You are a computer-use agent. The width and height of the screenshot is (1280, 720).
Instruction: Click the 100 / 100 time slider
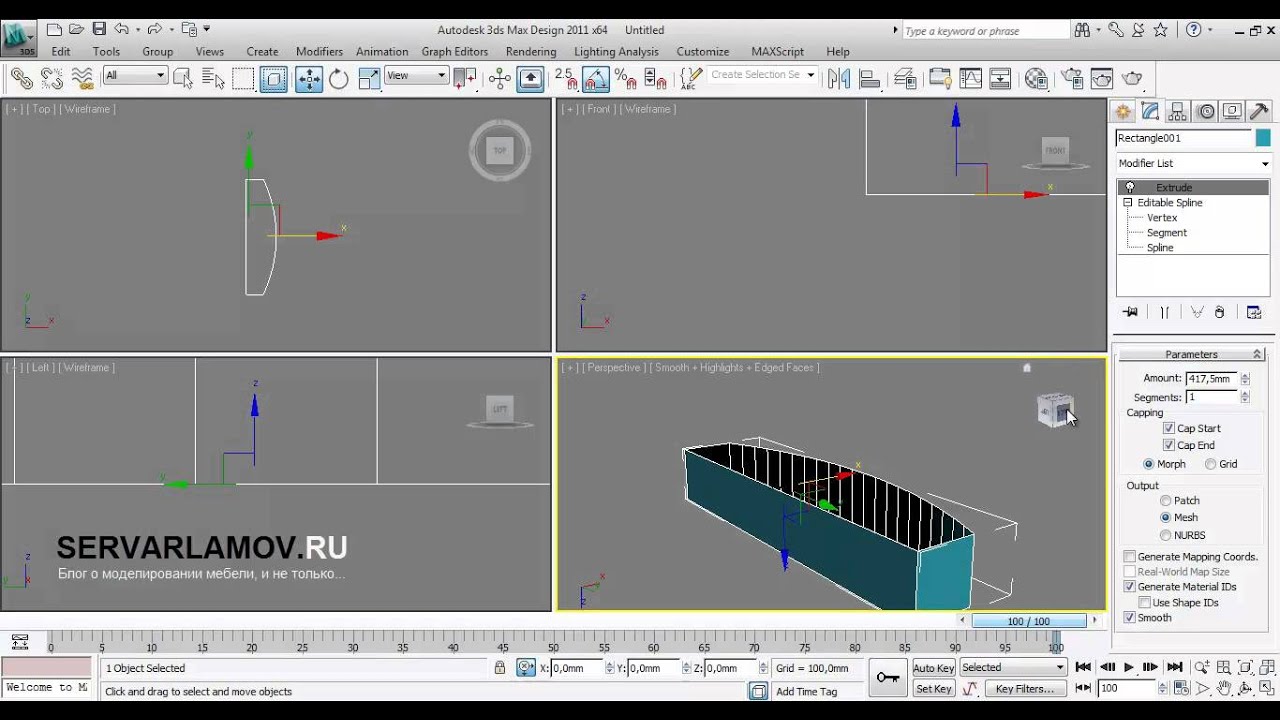click(1029, 621)
